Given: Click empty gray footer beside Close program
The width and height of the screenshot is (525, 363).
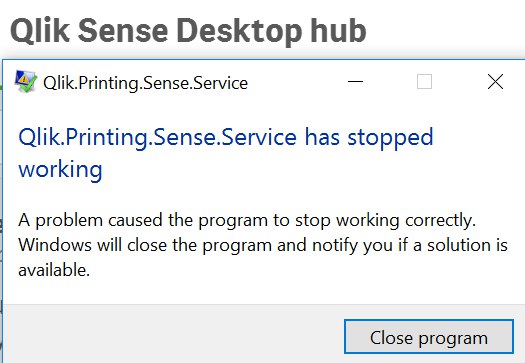Looking at the screenshot, I should [174, 335].
